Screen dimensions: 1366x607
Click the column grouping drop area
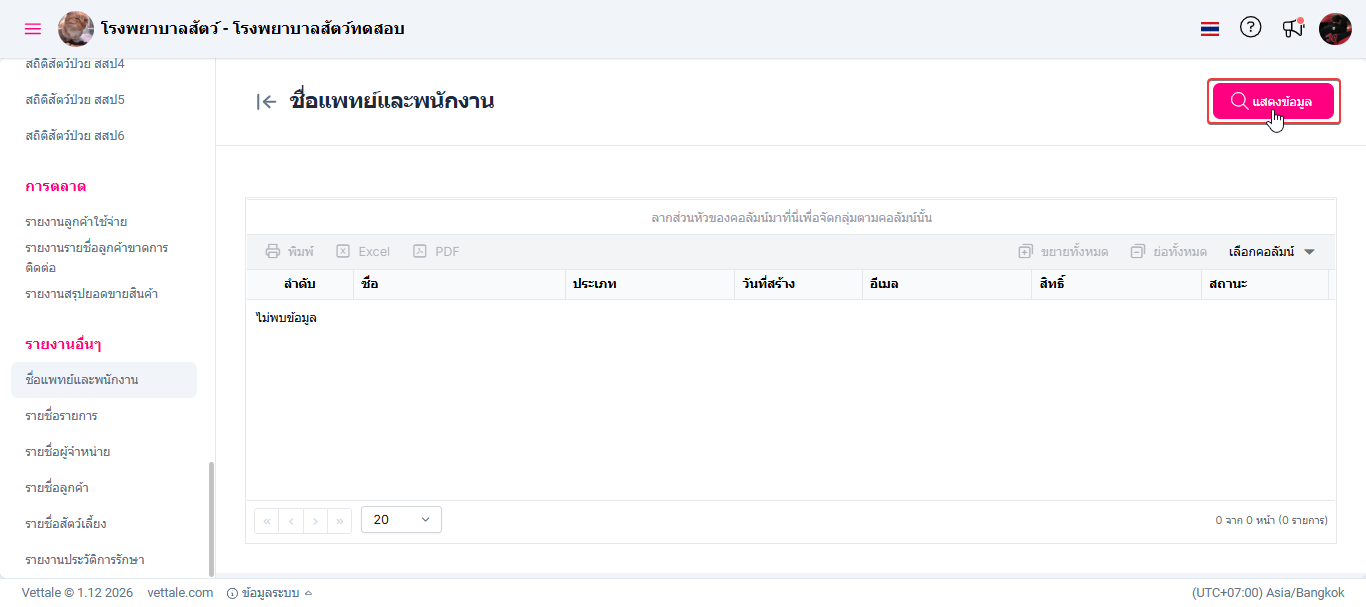[x=791, y=217]
